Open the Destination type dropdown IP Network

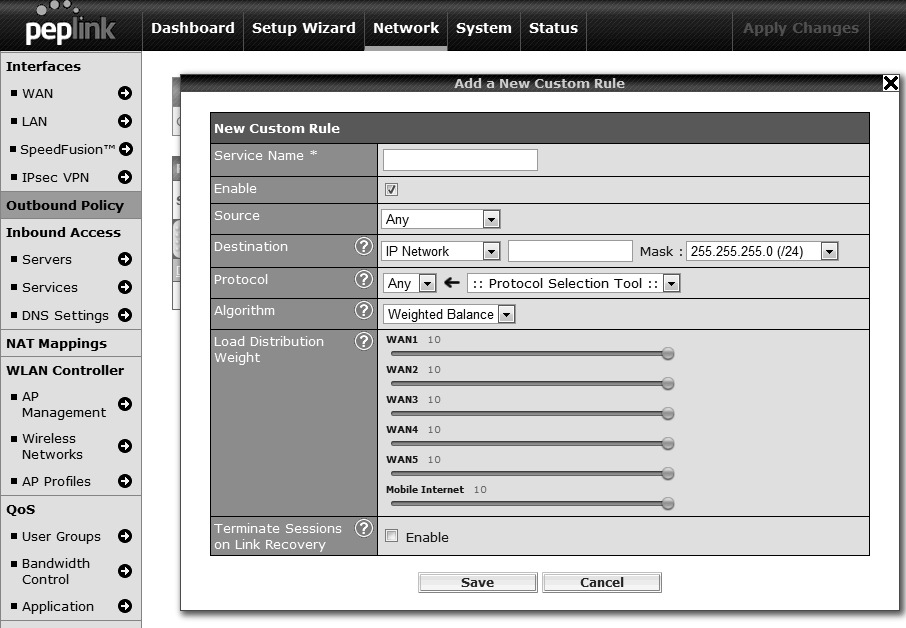pyautogui.click(x=440, y=251)
